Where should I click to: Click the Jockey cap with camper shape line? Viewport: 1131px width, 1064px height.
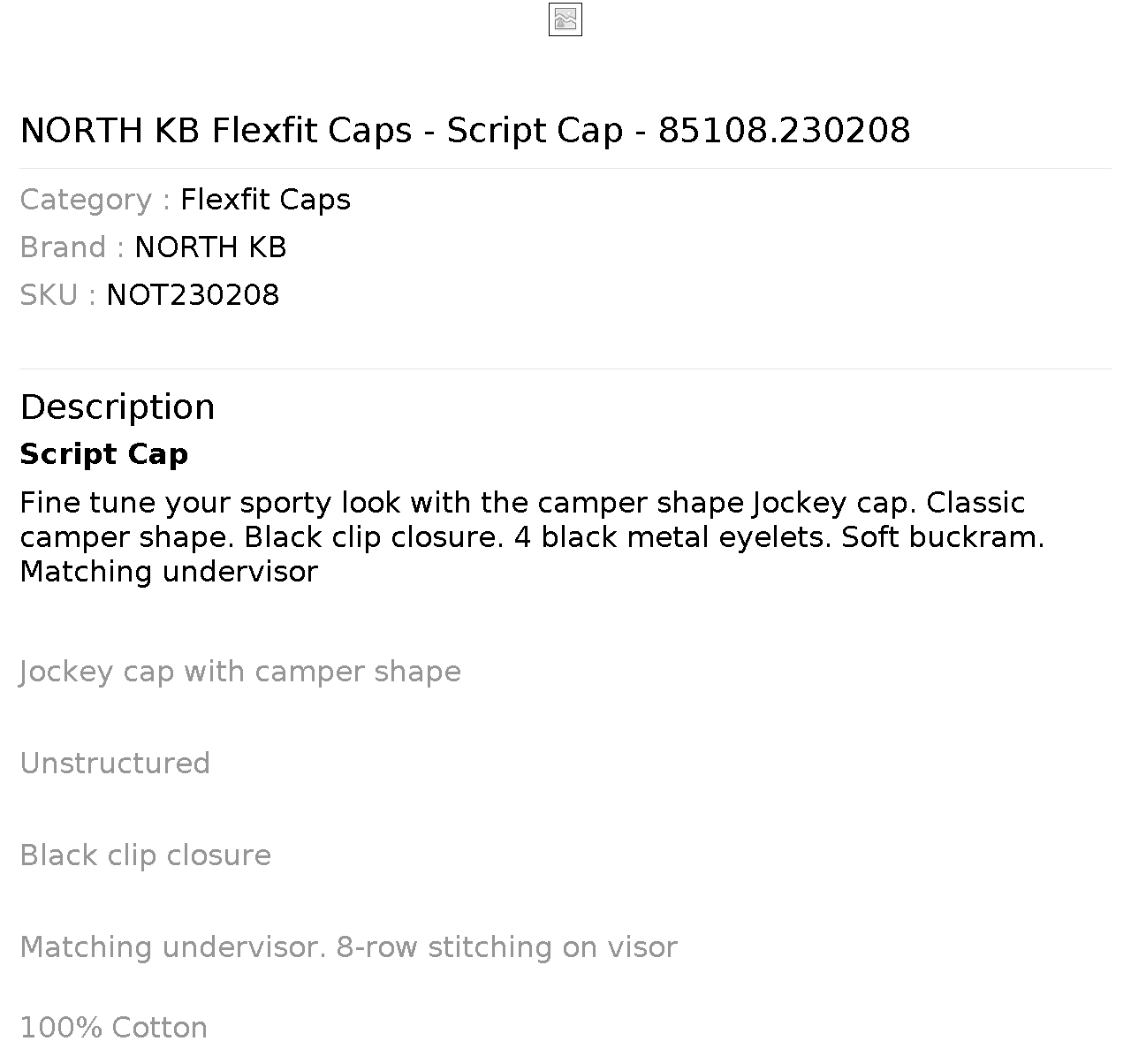coord(240,672)
